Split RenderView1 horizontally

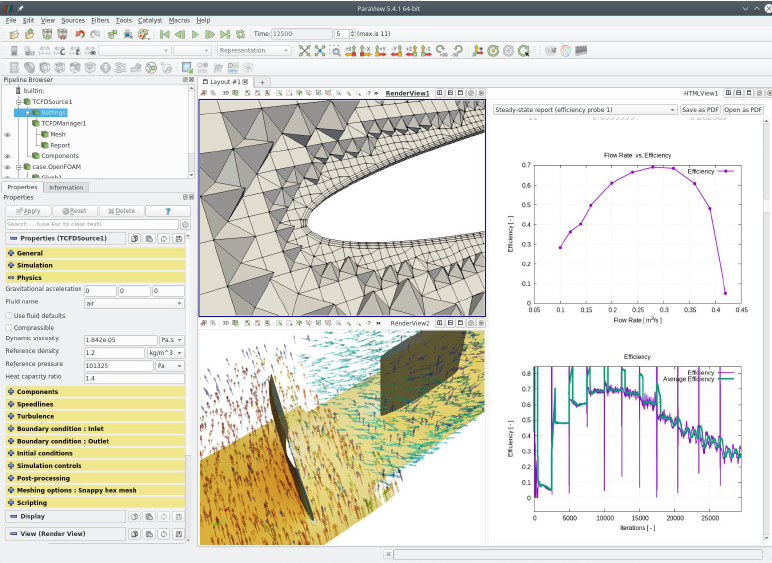pyautogui.click(x=440, y=93)
